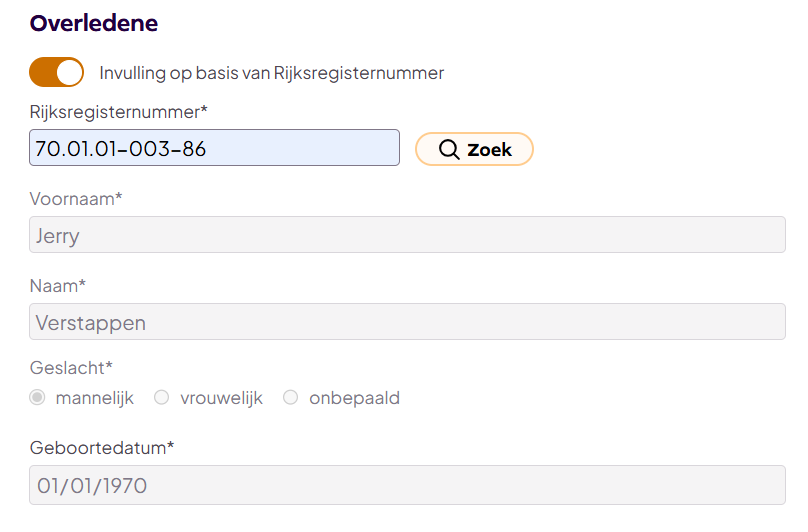Image resolution: width=808 pixels, height=532 pixels.
Task: Focus the Rijksregisternummer input field
Action: pyautogui.click(x=214, y=149)
